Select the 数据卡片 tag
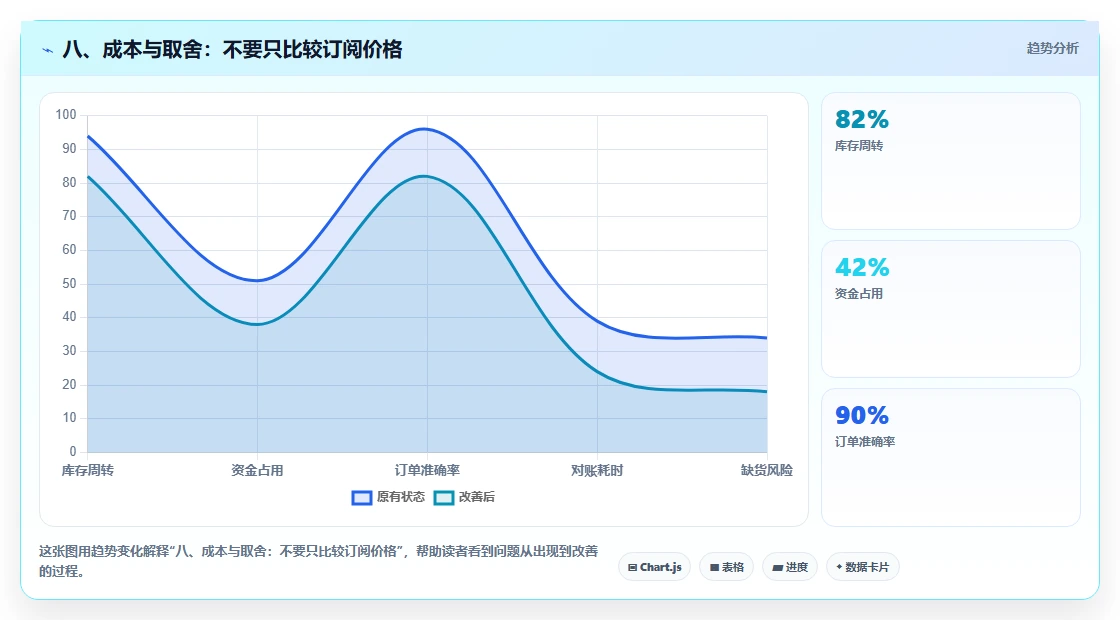The width and height of the screenshot is (1120, 620). click(863, 567)
